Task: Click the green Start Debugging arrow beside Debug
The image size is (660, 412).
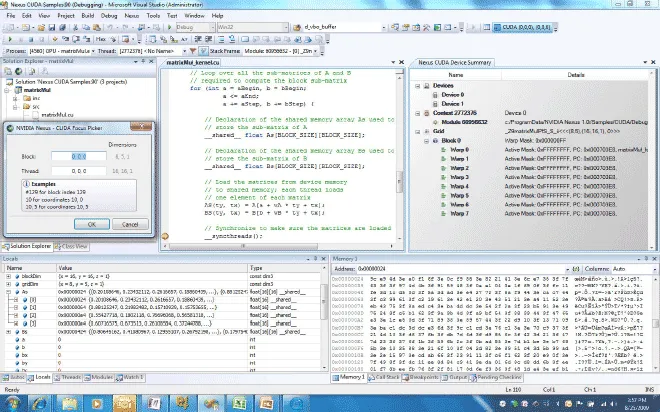Action: [170, 27]
